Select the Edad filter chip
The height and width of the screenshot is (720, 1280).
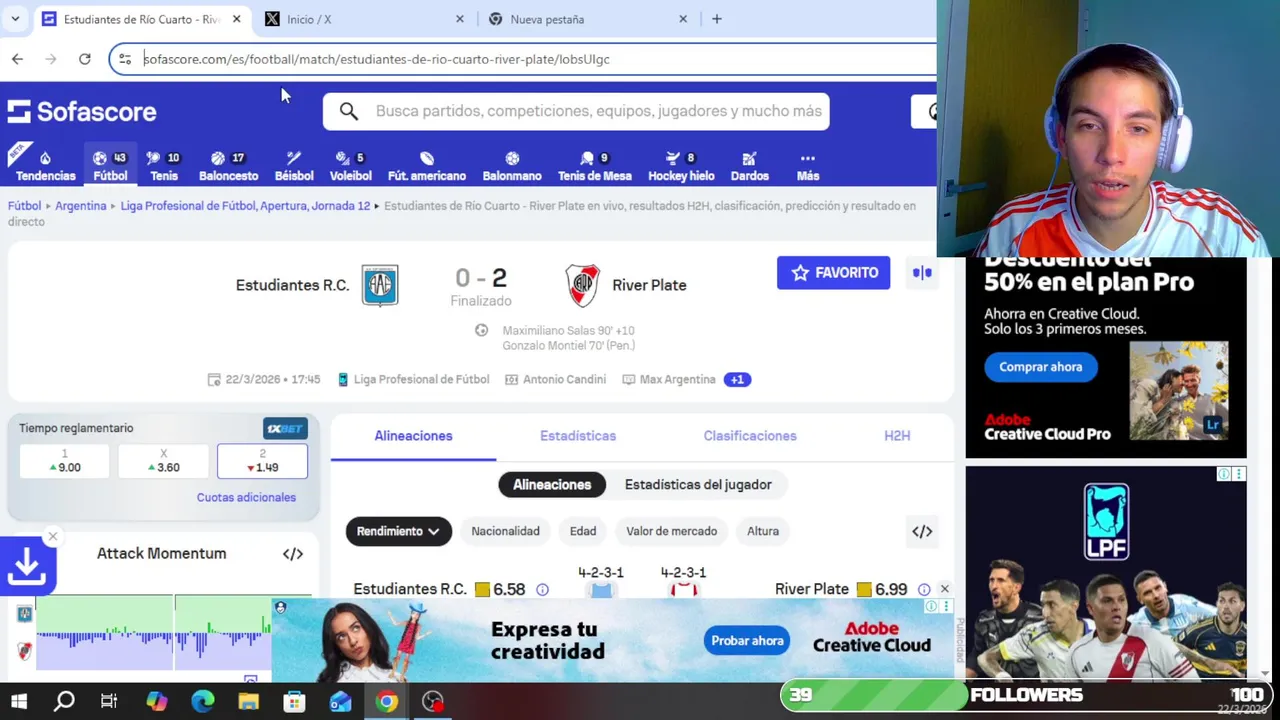(x=583, y=532)
